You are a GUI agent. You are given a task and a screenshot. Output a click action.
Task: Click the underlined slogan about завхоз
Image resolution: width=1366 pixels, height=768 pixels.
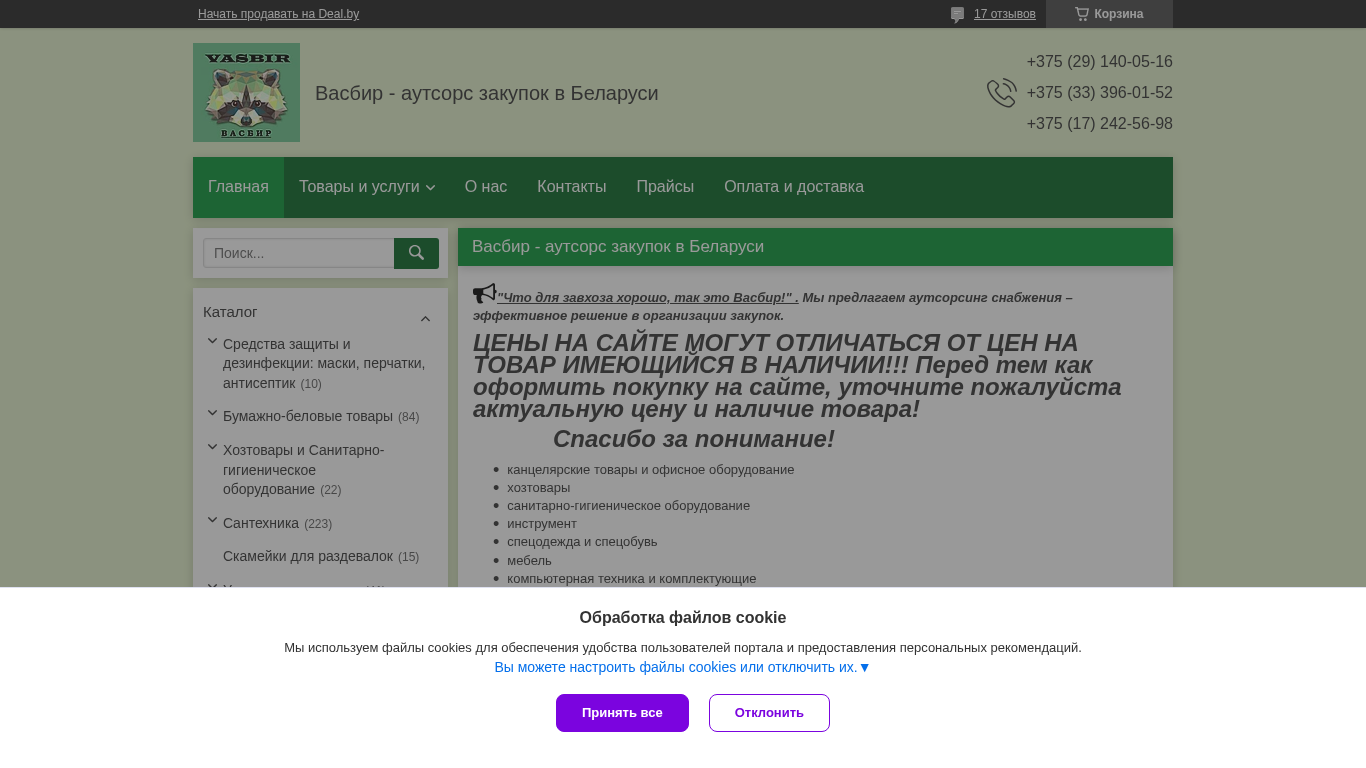coord(647,297)
